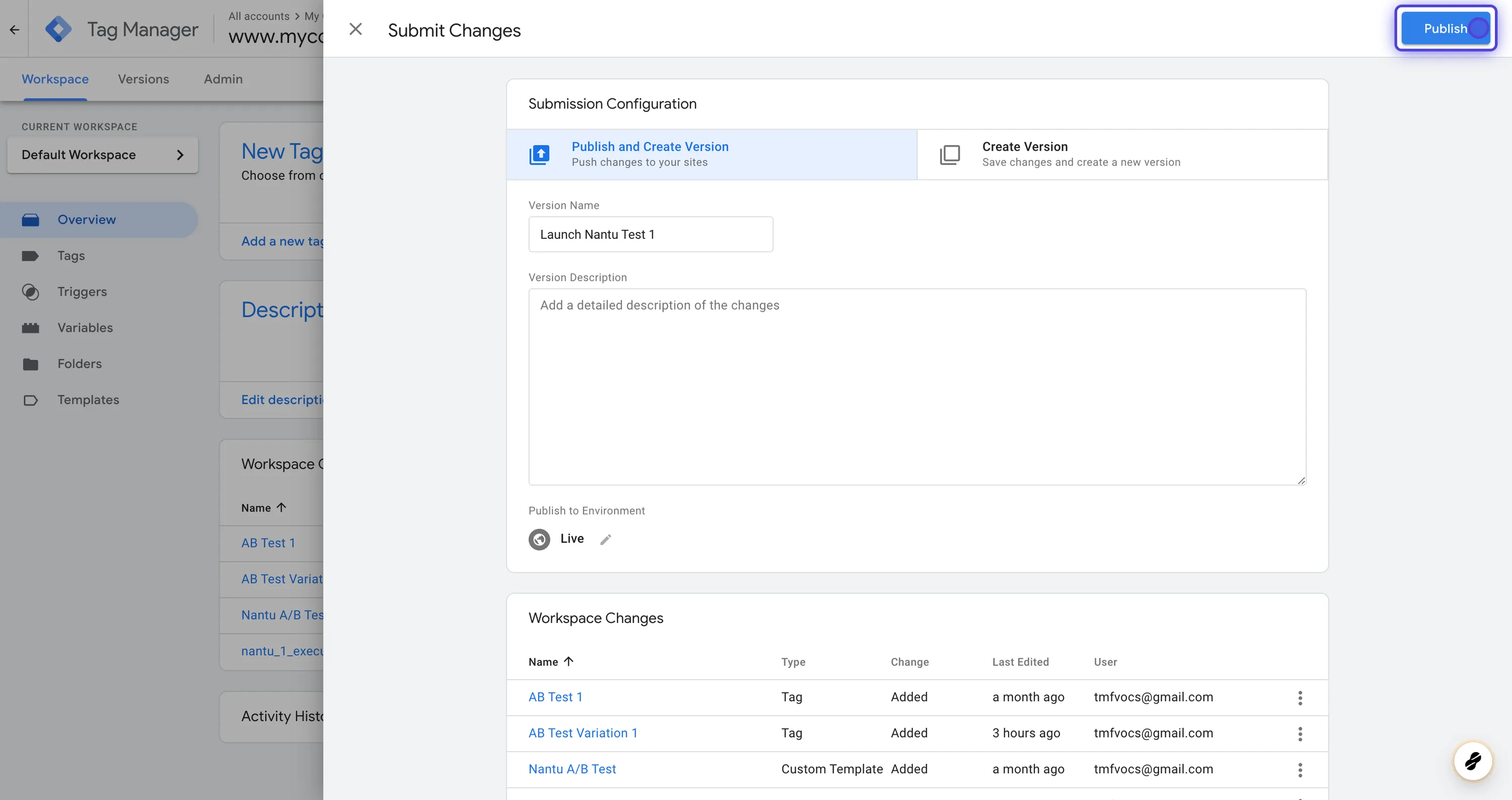1512x800 pixels.
Task: Click the Version Name input field
Action: pos(650,234)
